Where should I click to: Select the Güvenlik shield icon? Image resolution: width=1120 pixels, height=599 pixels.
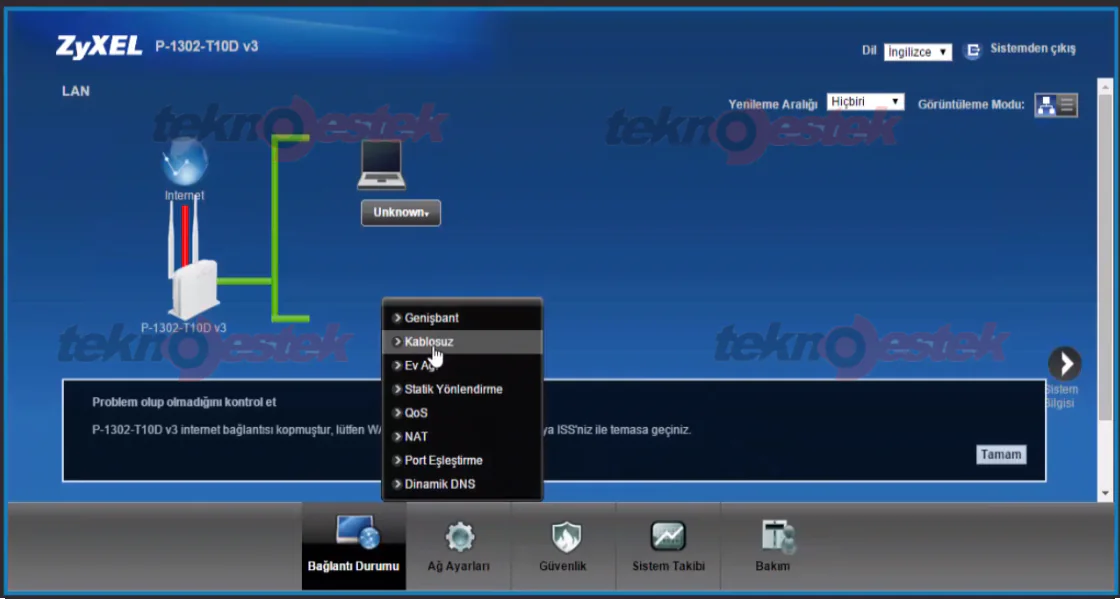563,537
